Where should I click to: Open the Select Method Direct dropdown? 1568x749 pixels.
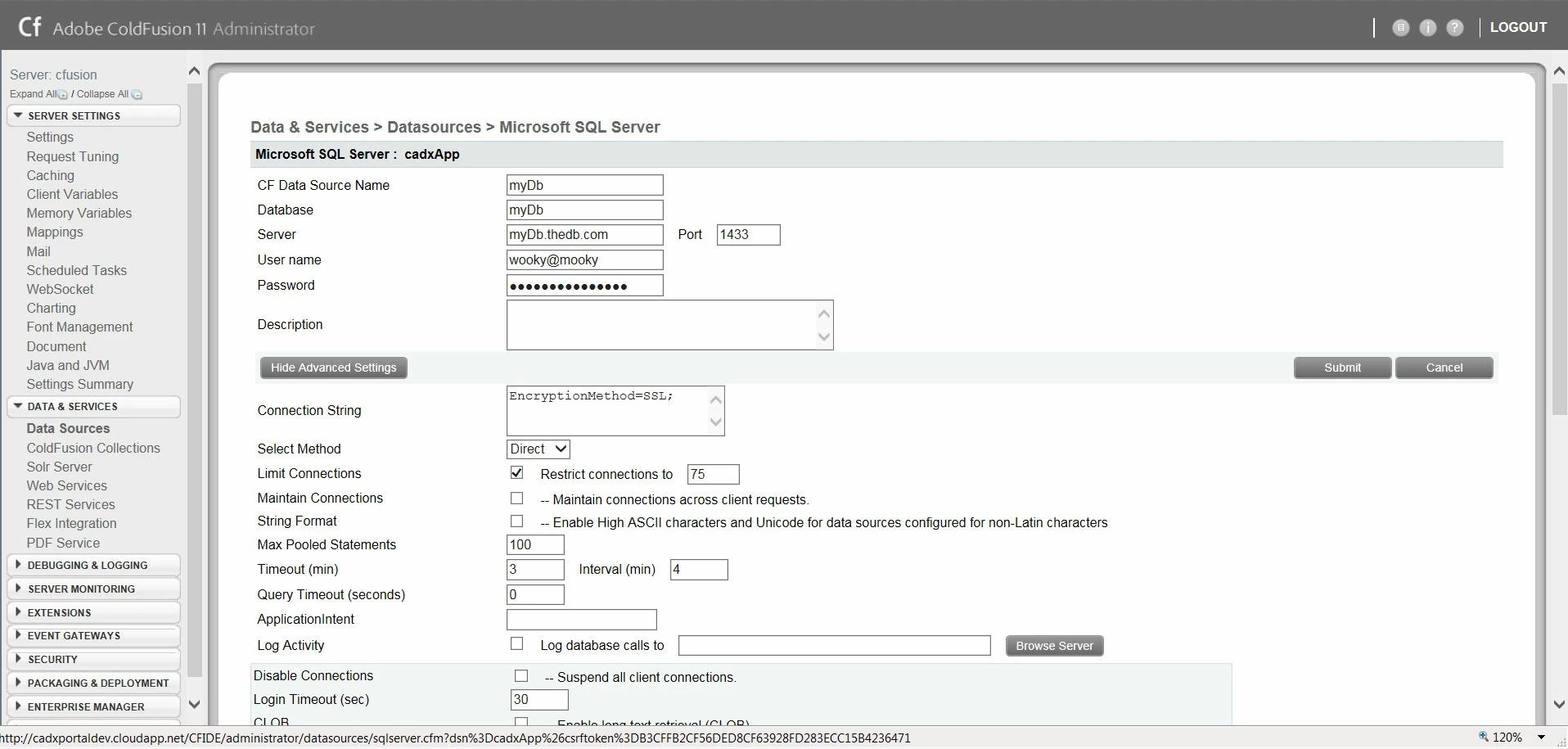(x=538, y=449)
